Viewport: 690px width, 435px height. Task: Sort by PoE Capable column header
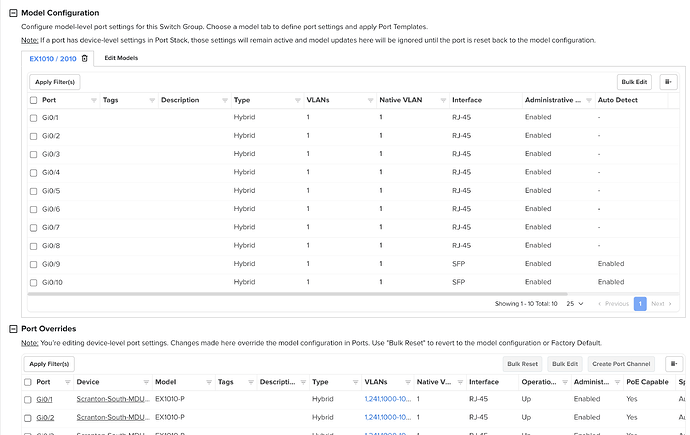tap(647, 382)
